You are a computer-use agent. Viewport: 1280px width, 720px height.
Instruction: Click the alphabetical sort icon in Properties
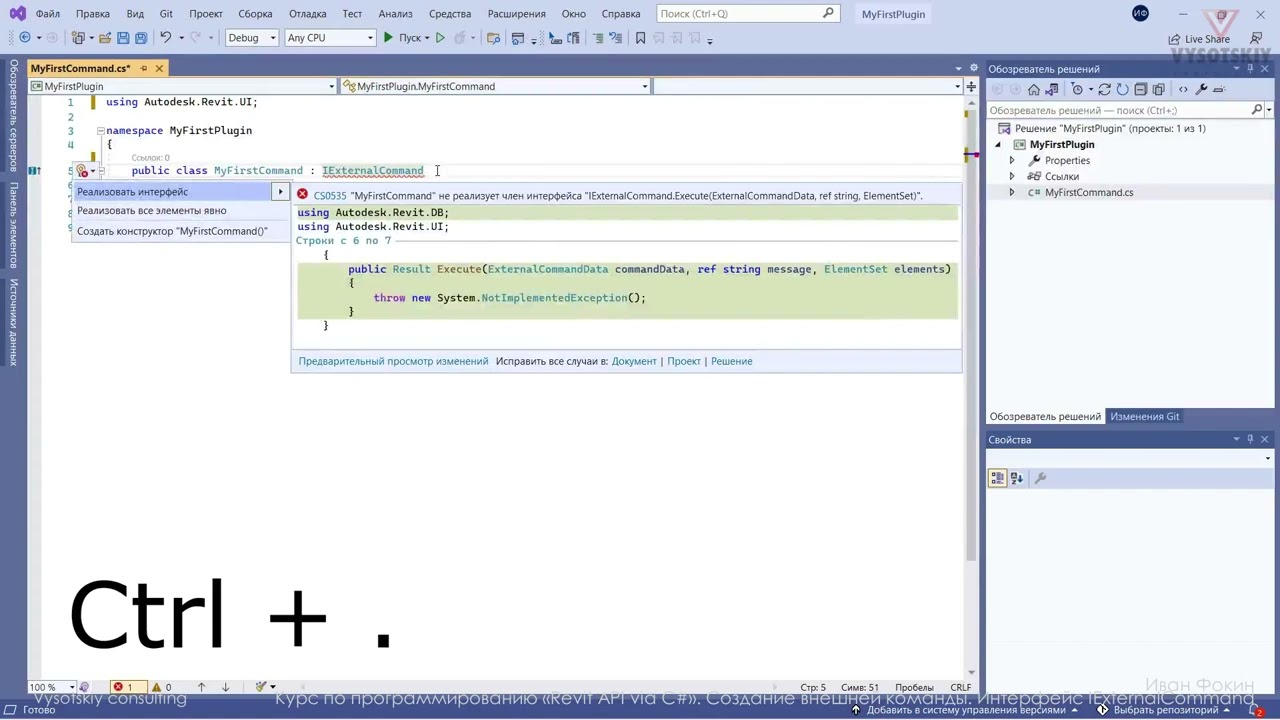tap(1016, 478)
